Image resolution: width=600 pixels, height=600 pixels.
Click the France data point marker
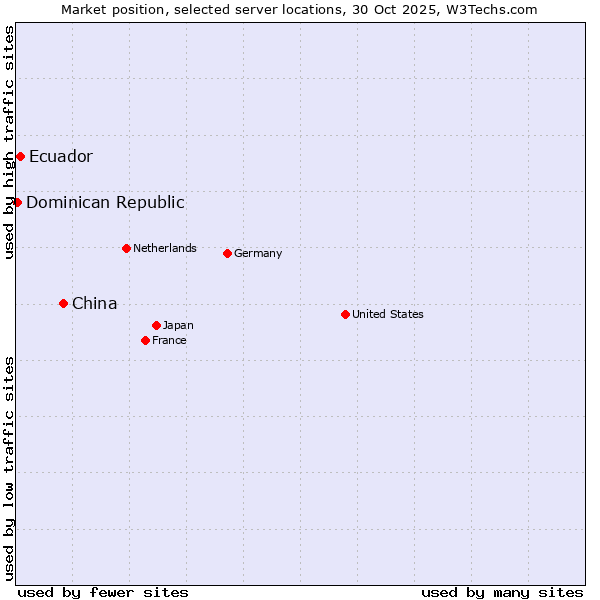point(145,340)
